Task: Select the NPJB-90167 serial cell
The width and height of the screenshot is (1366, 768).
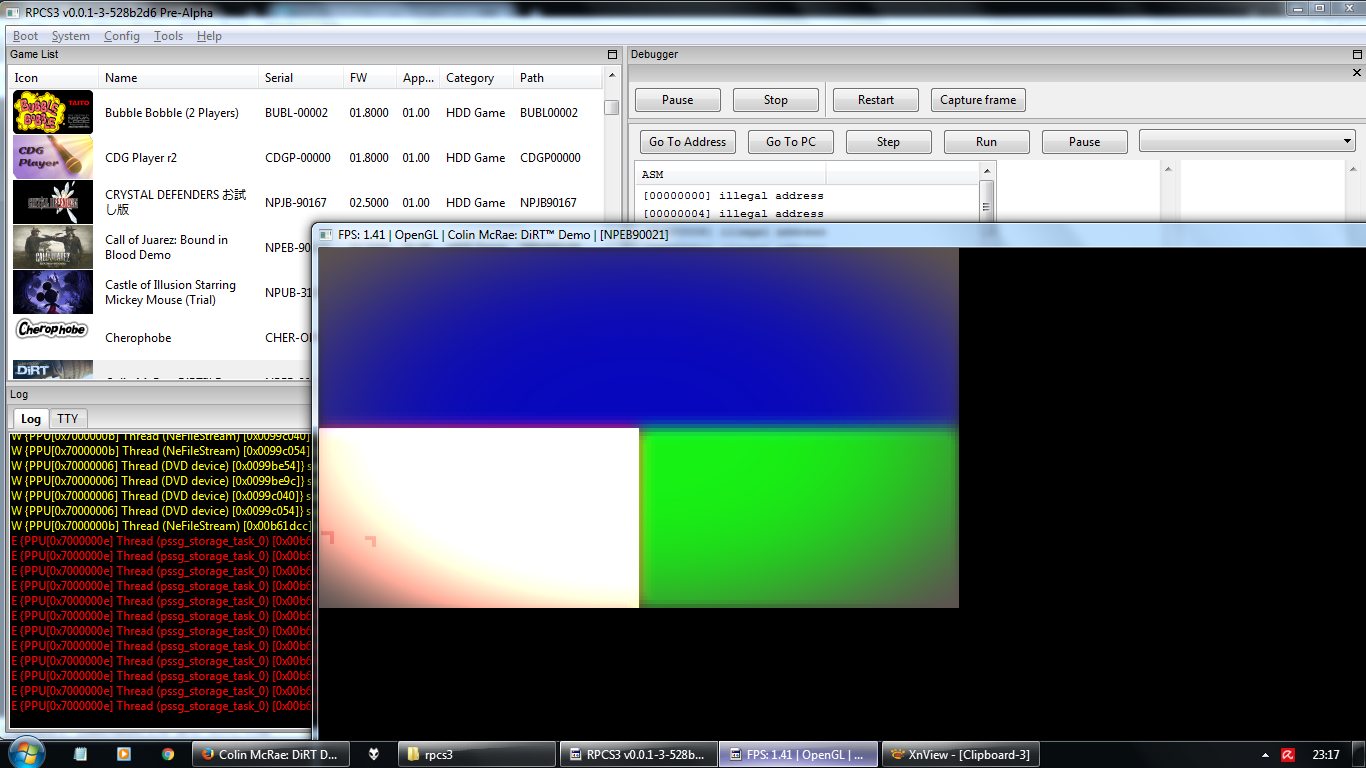Action: 295,203
